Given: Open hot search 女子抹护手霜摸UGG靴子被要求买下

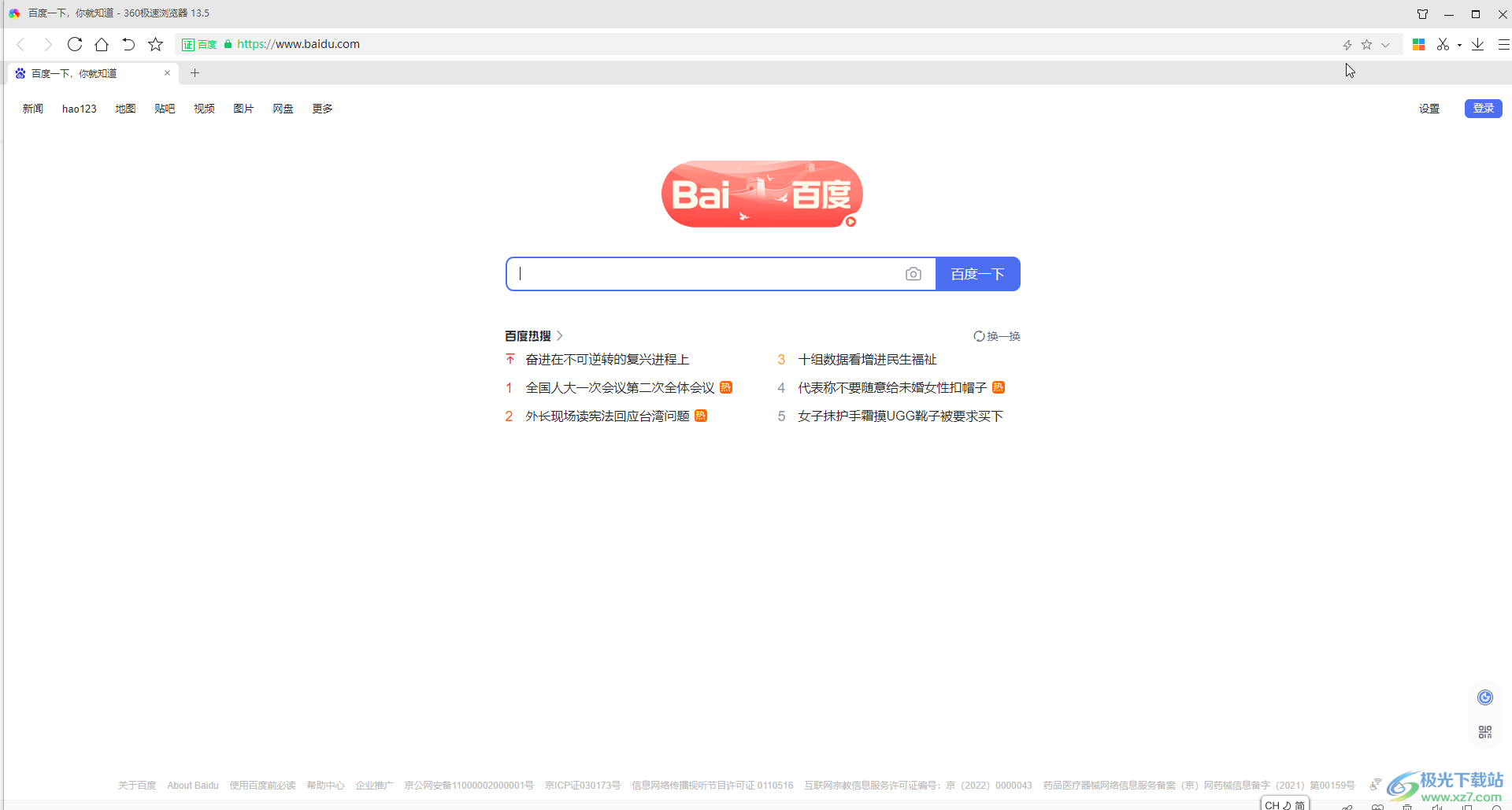Looking at the screenshot, I should pyautogui.click(x=900, y=416).
